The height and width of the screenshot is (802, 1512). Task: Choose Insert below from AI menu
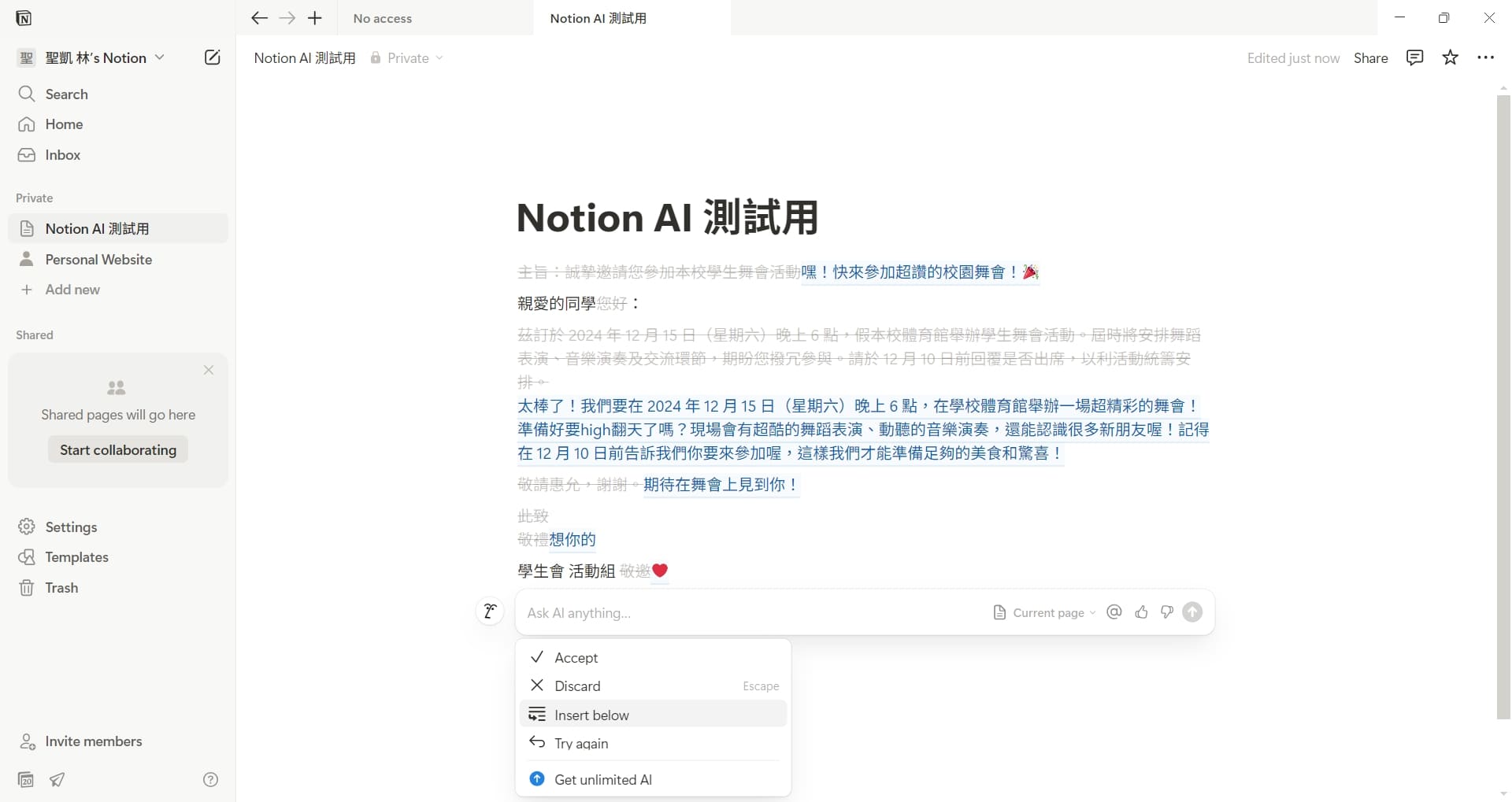click(x=591, y=715)
